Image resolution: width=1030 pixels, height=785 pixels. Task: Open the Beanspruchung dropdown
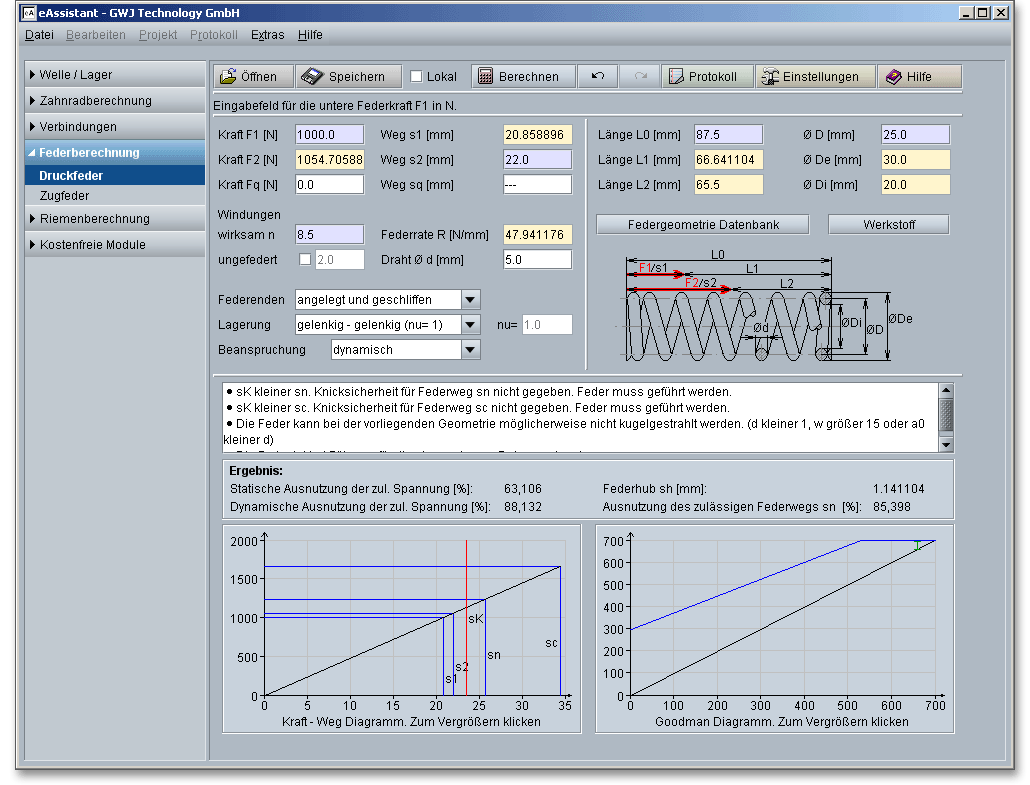tap(470, 350)
